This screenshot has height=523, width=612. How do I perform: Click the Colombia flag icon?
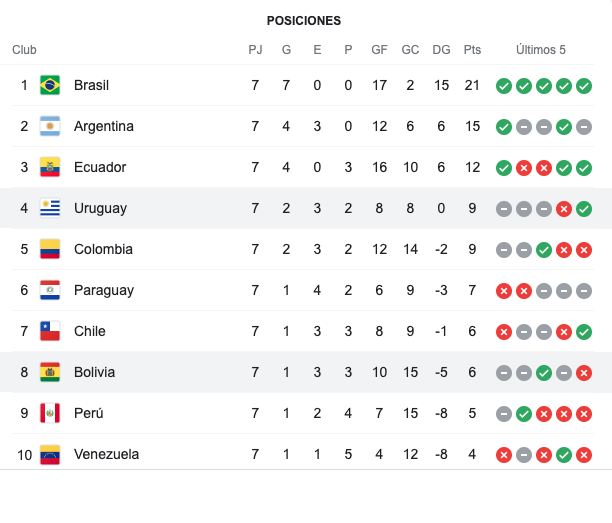pyautogui.click(x=50, y=249)
